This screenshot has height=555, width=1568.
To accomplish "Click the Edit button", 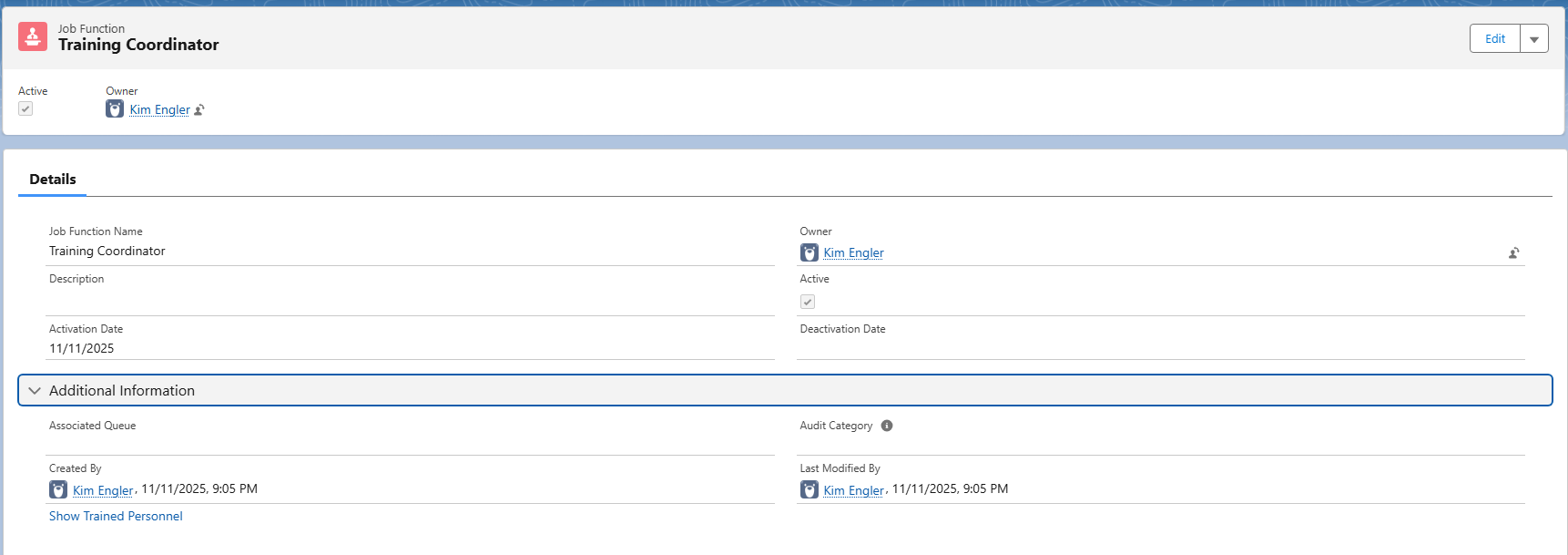I will (x=1494, y=39).
